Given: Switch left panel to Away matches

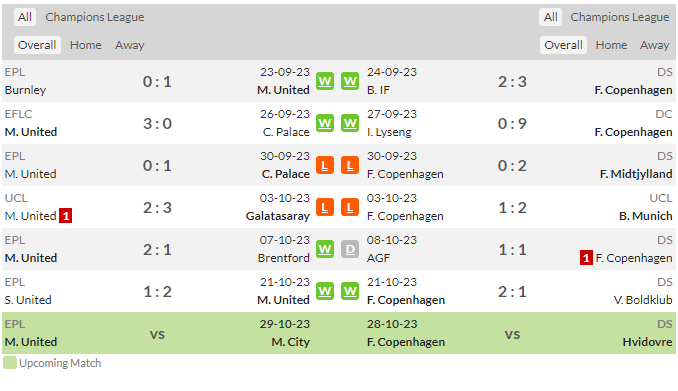Looking at the screenshot, I should 129,45.
